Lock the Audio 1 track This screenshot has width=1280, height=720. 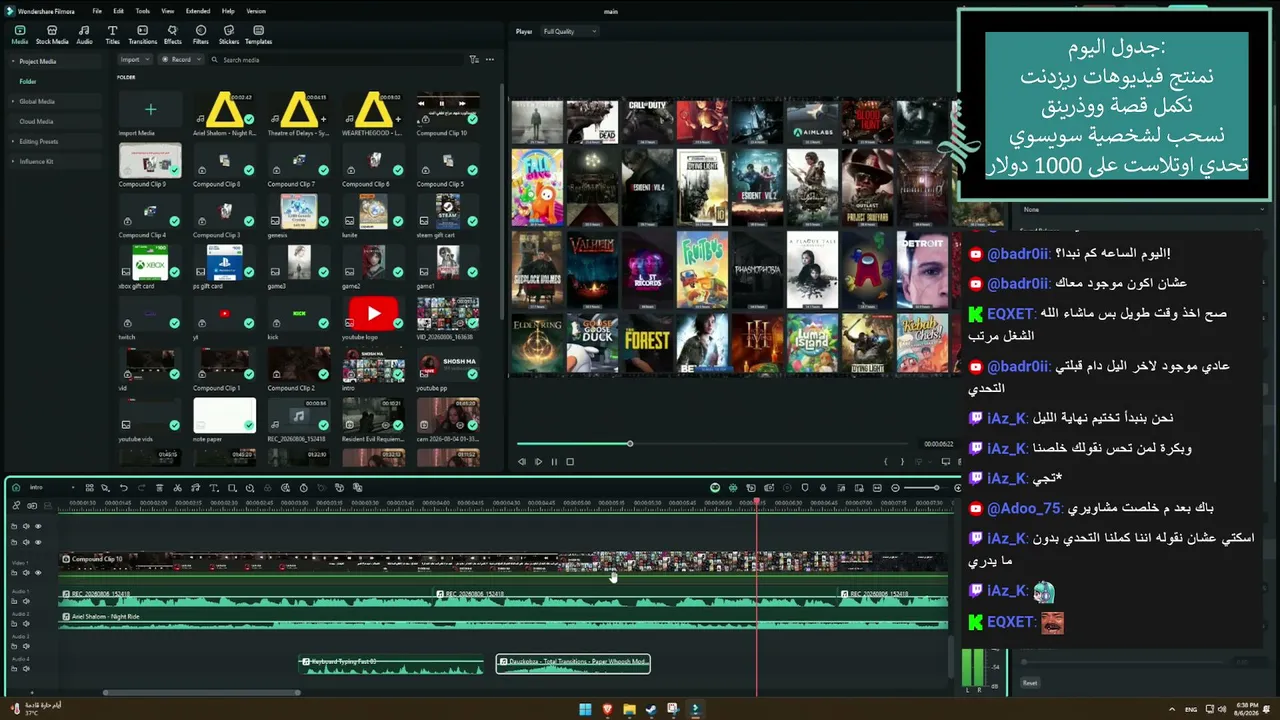point(14,601)
